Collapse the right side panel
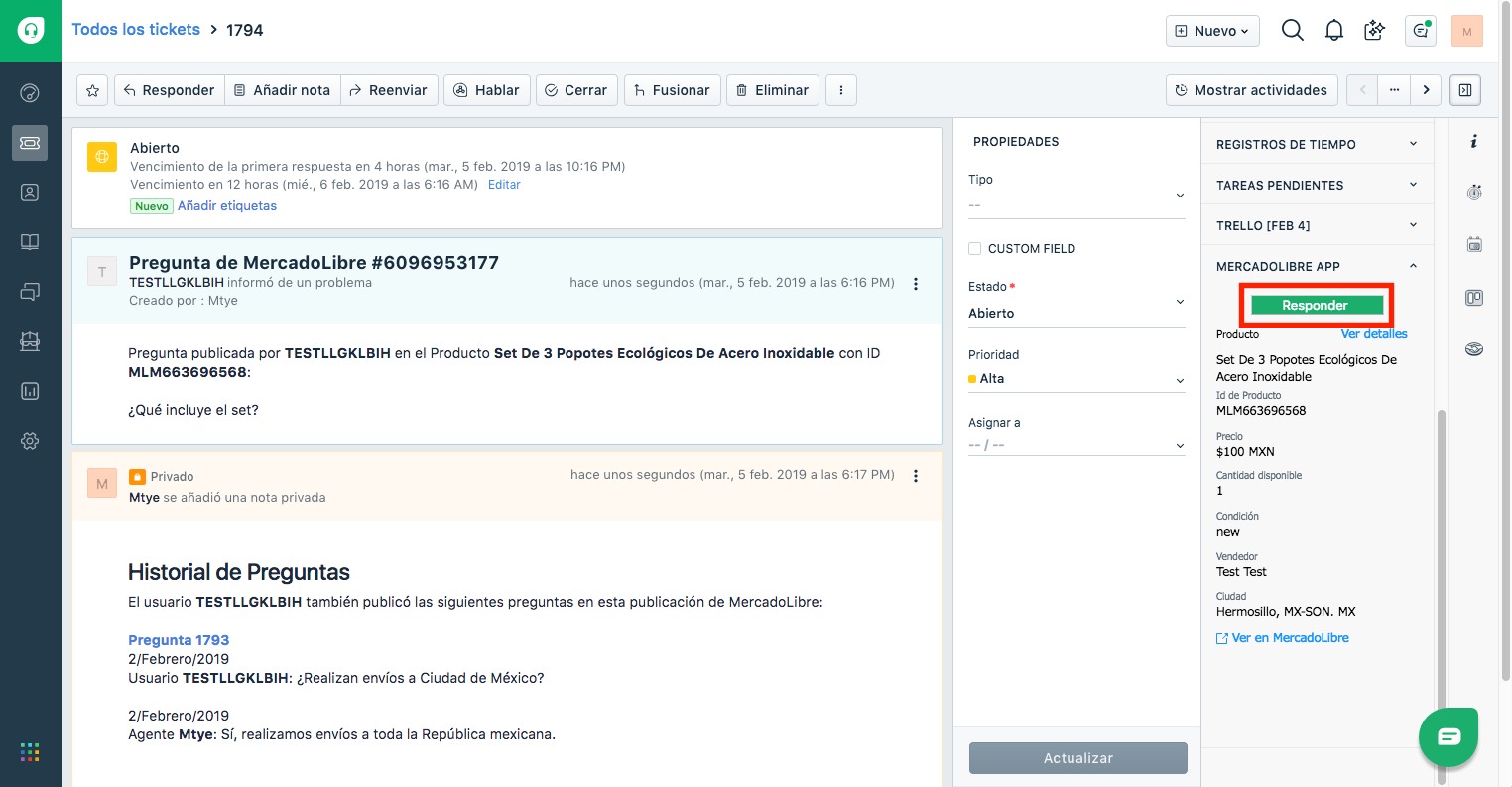Image resolution: width=1512 pixels, height=787 pixels. (x=1465, y=90)
